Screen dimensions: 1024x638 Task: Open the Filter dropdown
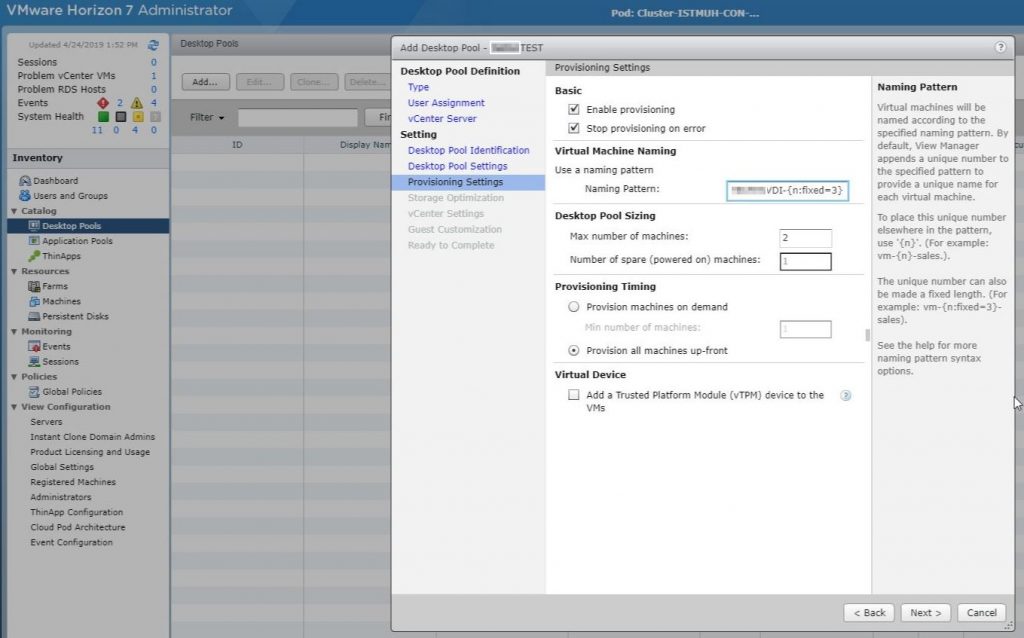click(206, 118)
